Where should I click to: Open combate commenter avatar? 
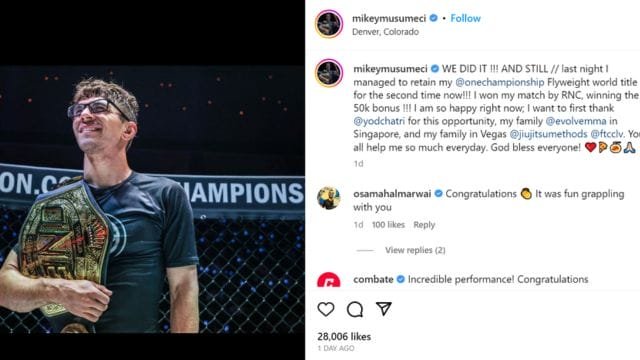click(329, 280)
